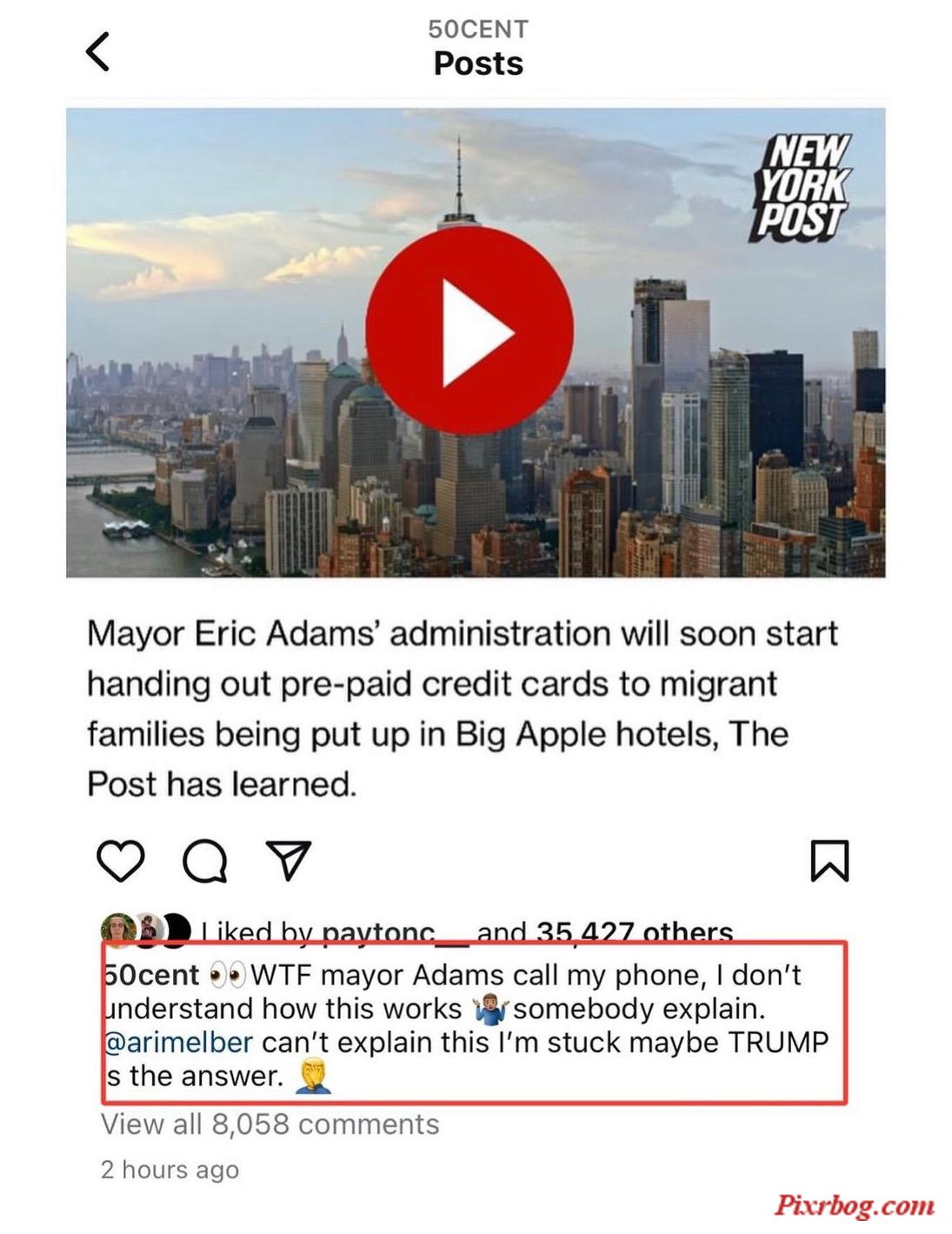The width and height of the screenshot is (952, 1234).
Task: Click the Pixrbog.com watermark
Action: (855, 1205)
